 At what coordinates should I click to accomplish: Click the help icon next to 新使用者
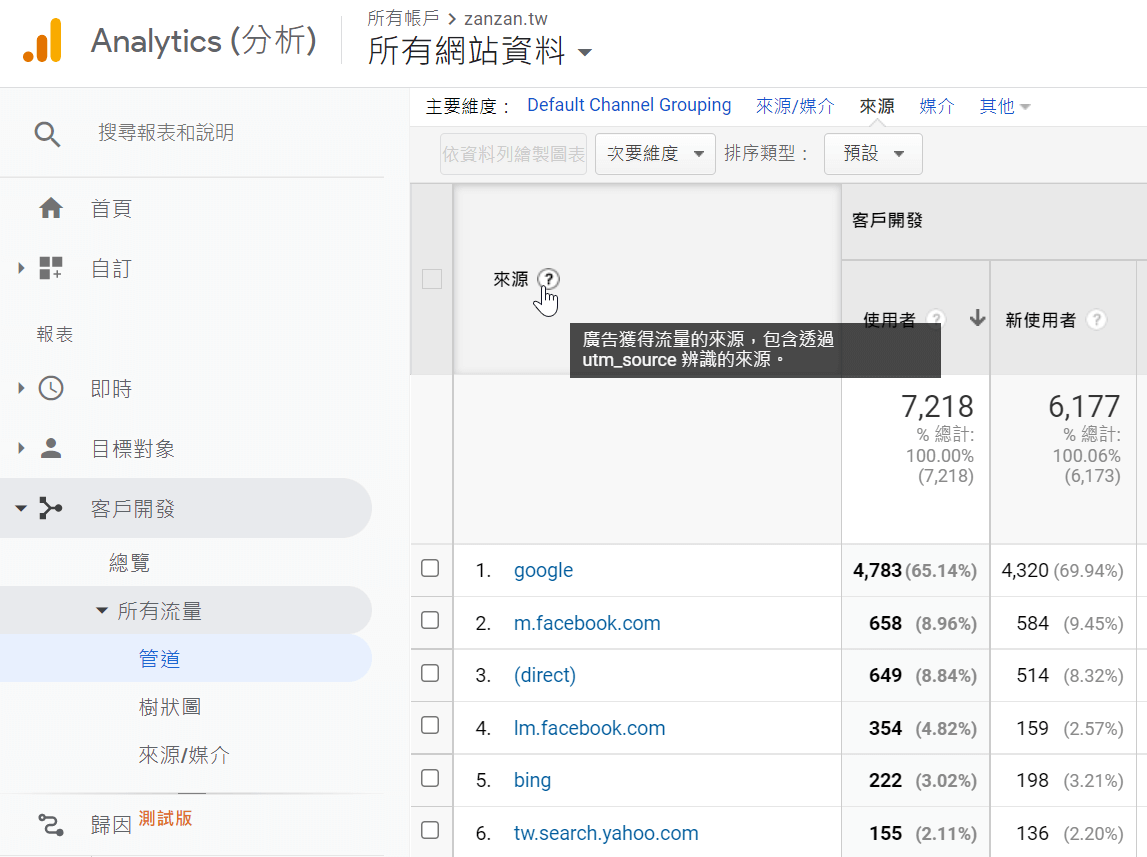click(1096, 320)
